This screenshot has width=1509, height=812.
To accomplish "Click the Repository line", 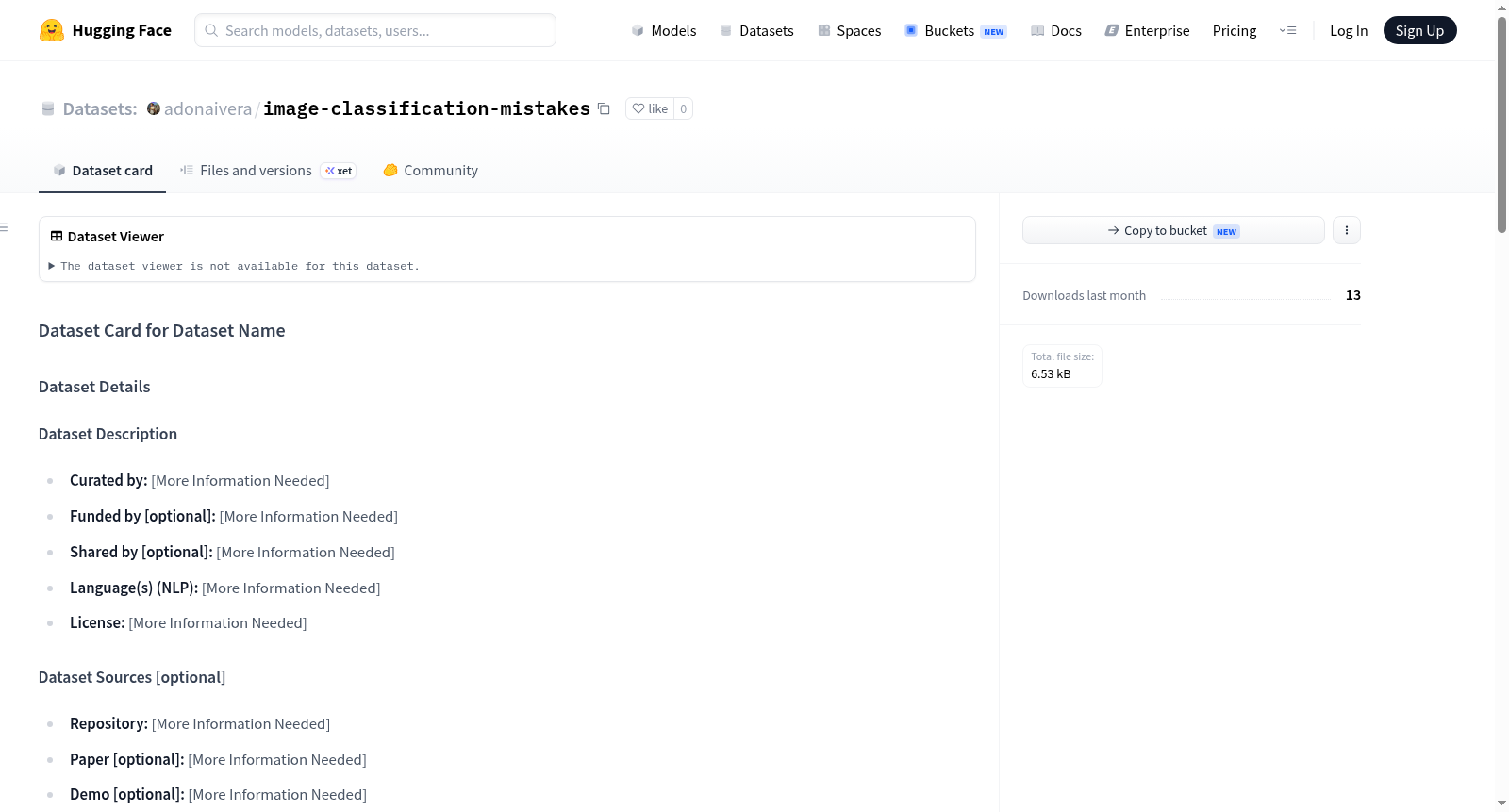I will click(x=200, y=723).
